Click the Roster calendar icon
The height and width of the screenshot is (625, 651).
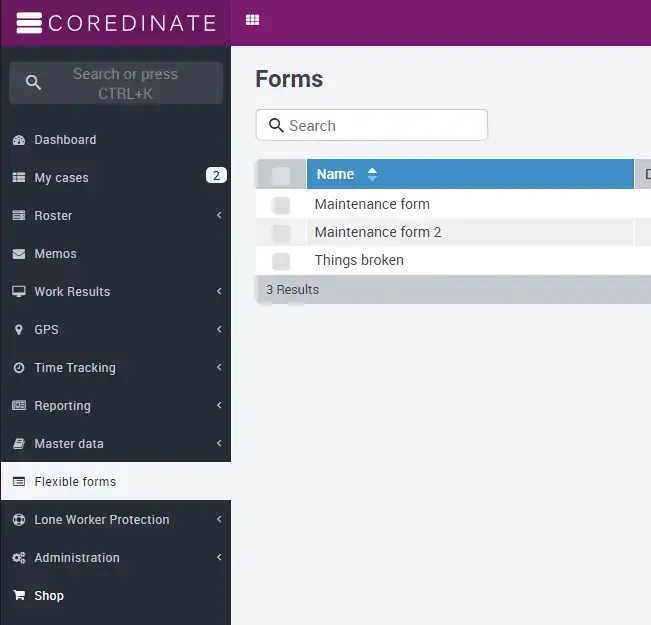(19, 216)
